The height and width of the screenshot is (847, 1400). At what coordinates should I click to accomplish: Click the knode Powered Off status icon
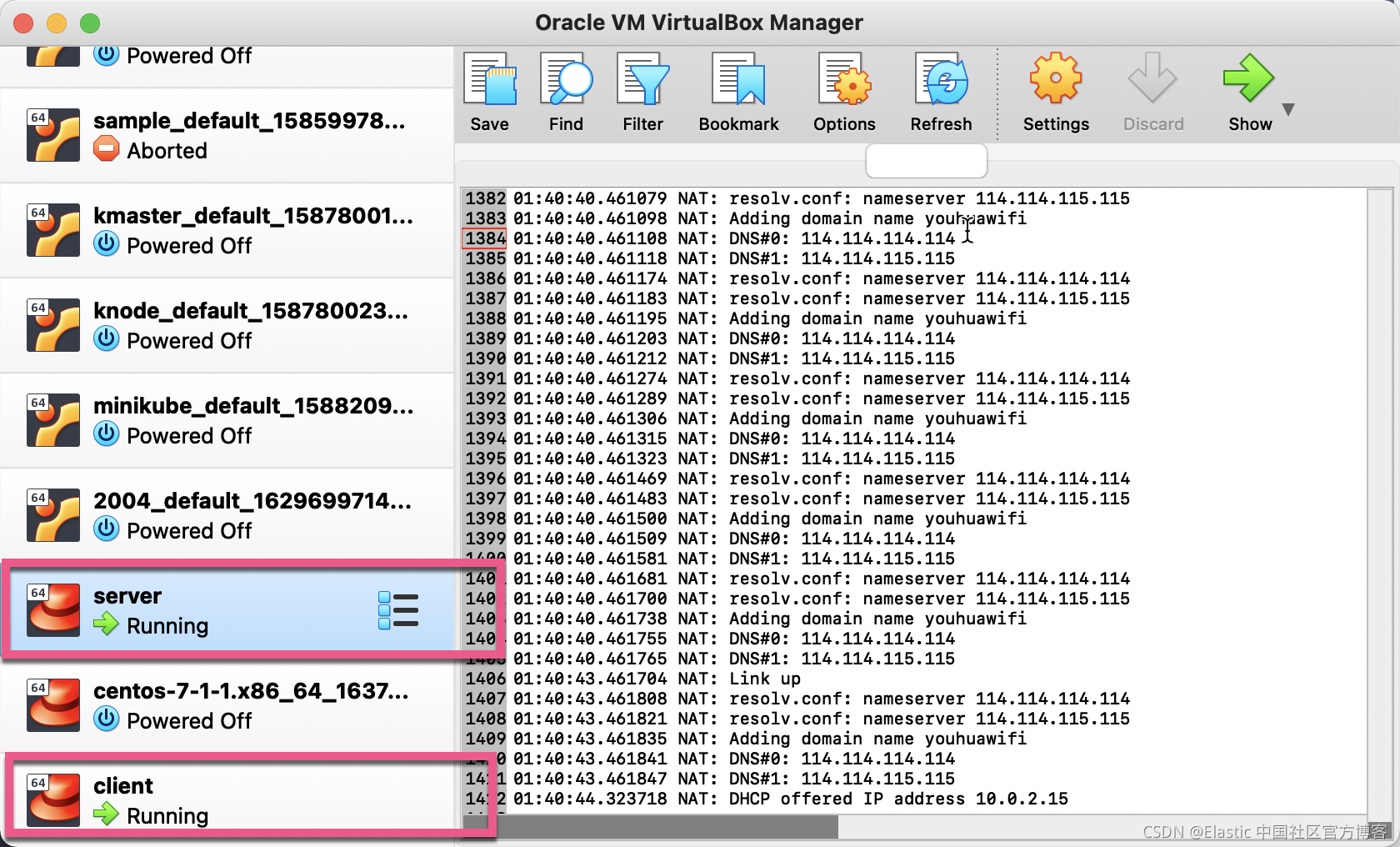106,339
